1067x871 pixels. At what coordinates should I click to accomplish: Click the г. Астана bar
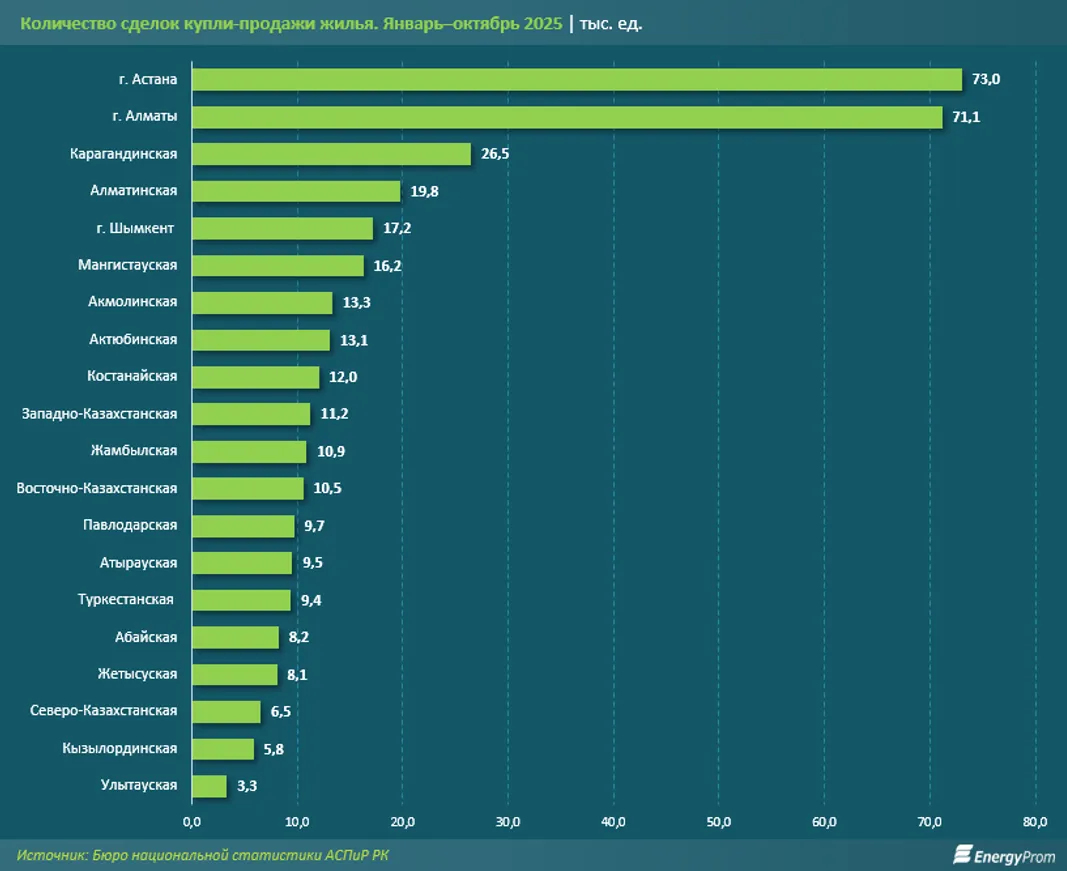[576, 80]
